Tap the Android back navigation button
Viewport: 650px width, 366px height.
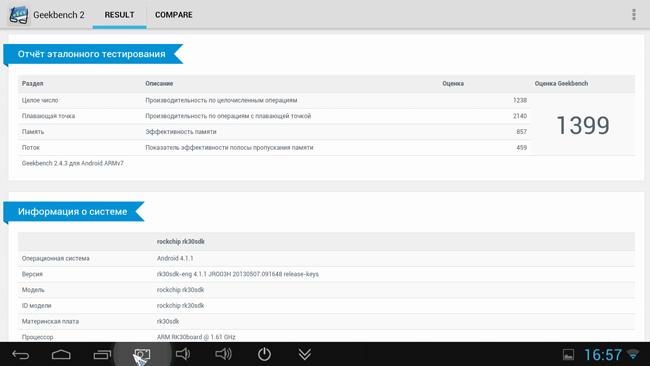tap(20, 354)
